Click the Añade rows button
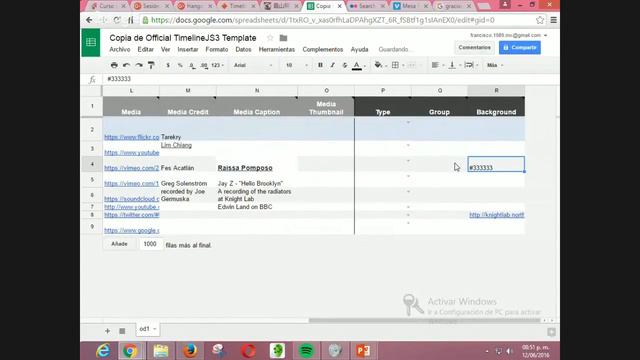The width and height of the screenshot is (640, 360). (119, 244)
